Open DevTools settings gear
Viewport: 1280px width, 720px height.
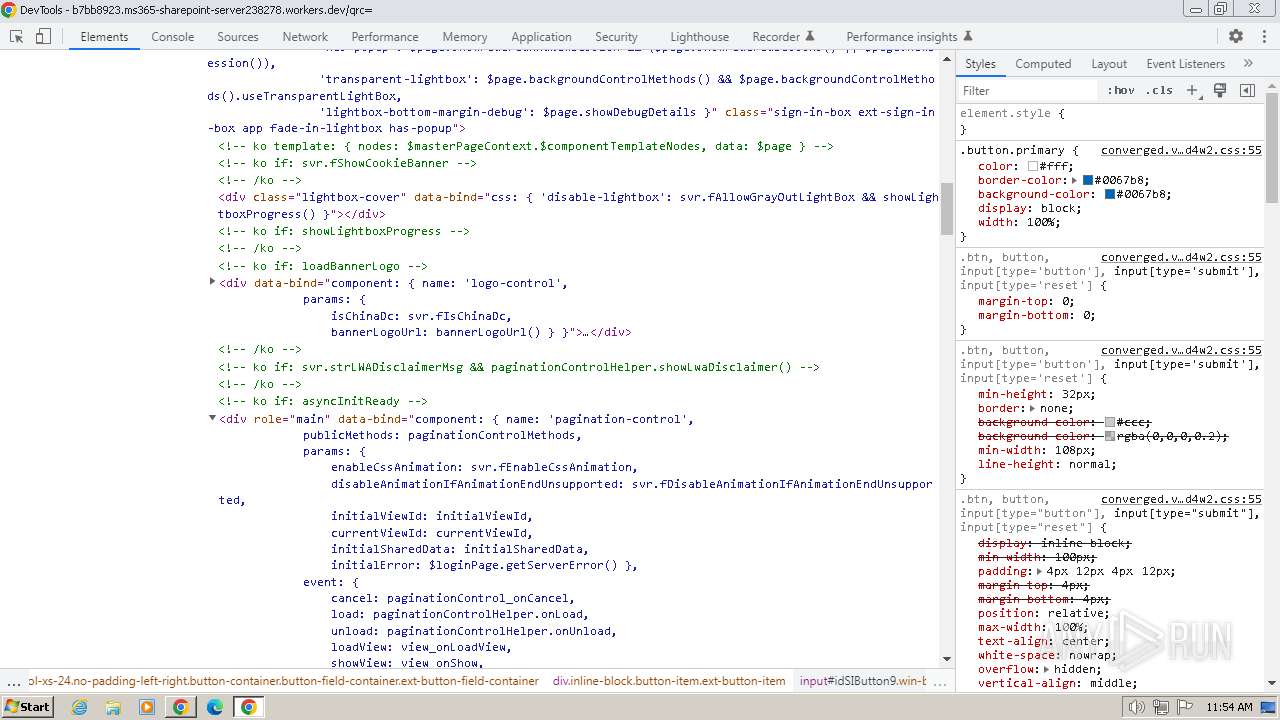(x=1236, y=36)
